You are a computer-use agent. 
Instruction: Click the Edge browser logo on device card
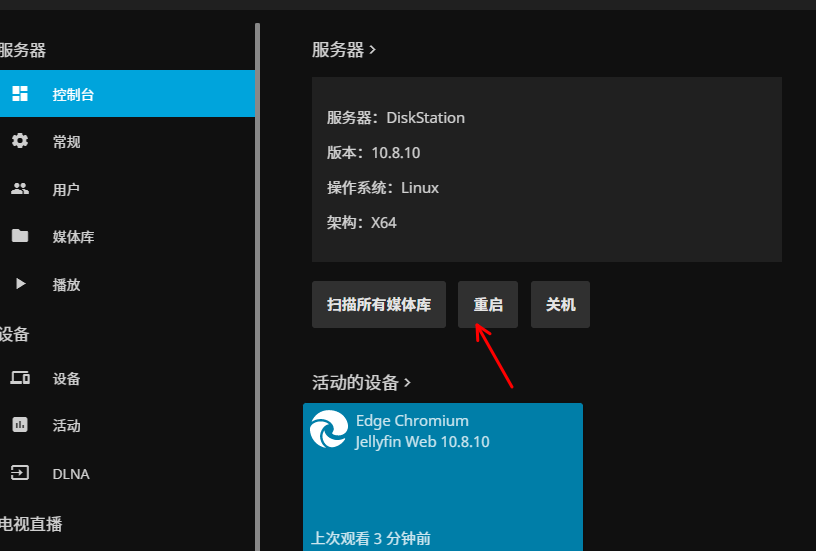coord(328,430)
